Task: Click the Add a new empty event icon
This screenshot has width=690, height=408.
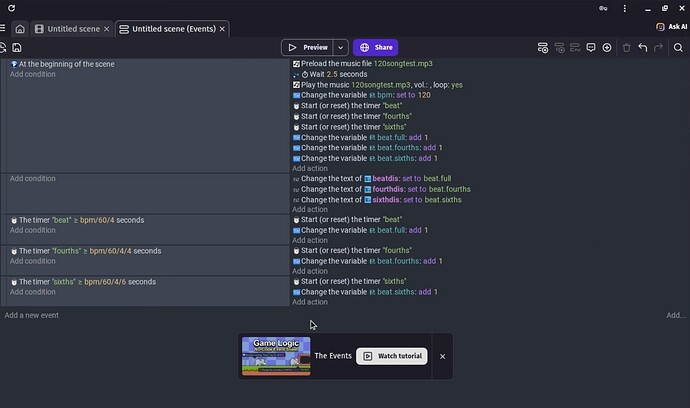Action: coord(543,47)
